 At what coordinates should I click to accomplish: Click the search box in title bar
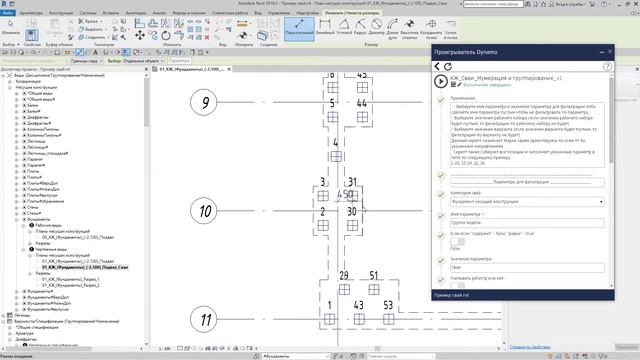pyautogui.click(x=493, y=4)
